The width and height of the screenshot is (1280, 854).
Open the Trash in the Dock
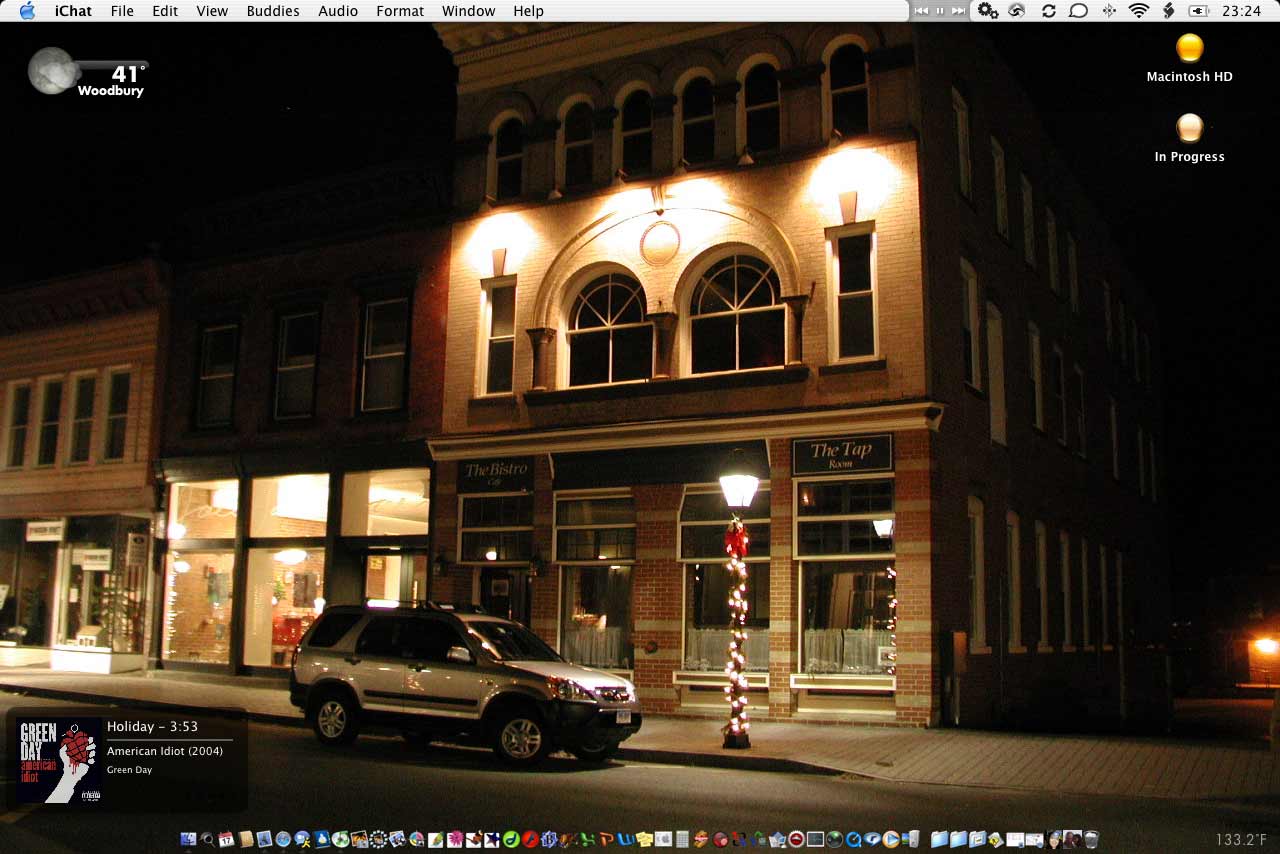tap(1091, 839)
